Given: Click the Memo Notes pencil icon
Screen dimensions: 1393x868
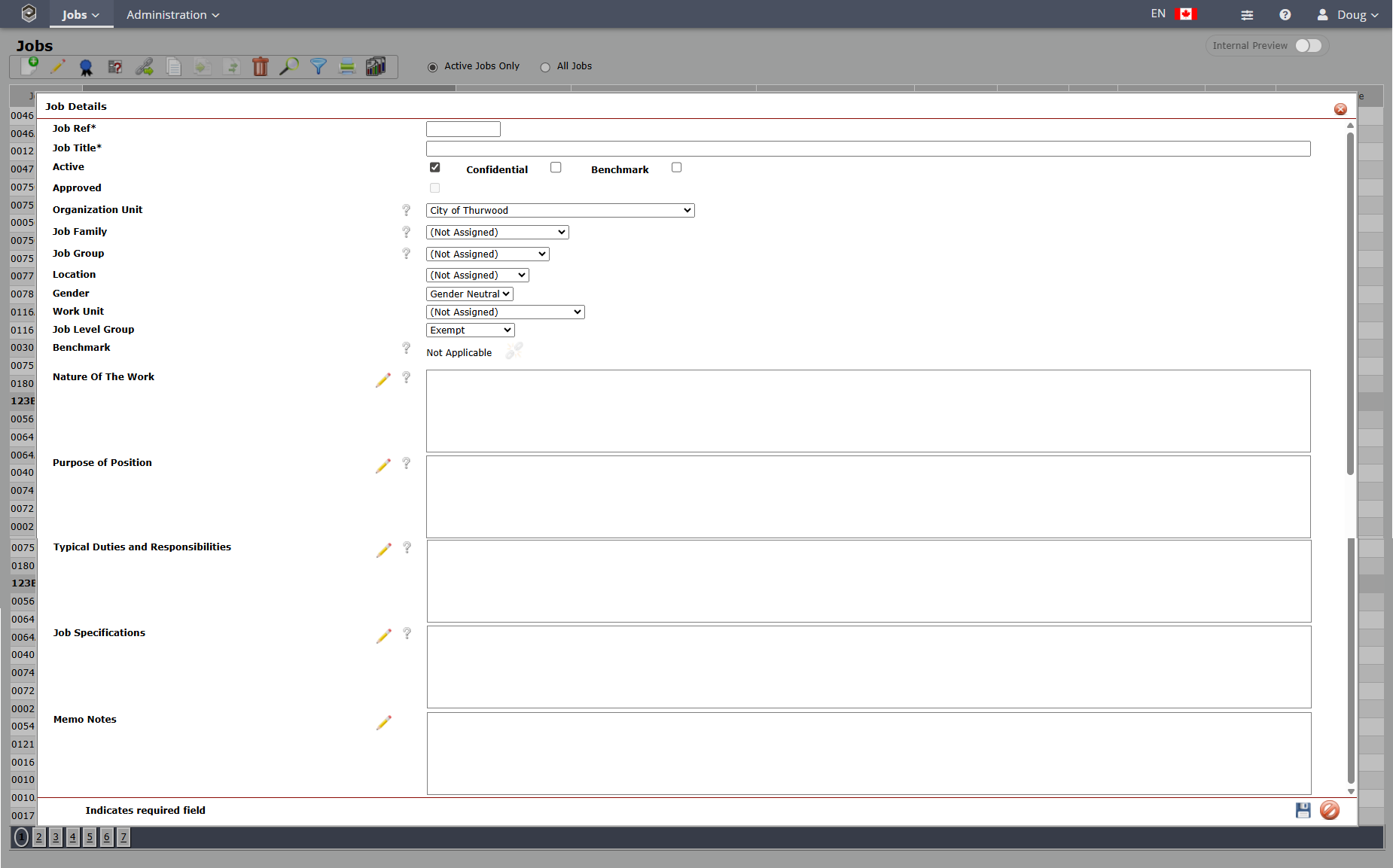Looking at the screenshot, I should tap(384, 723).
